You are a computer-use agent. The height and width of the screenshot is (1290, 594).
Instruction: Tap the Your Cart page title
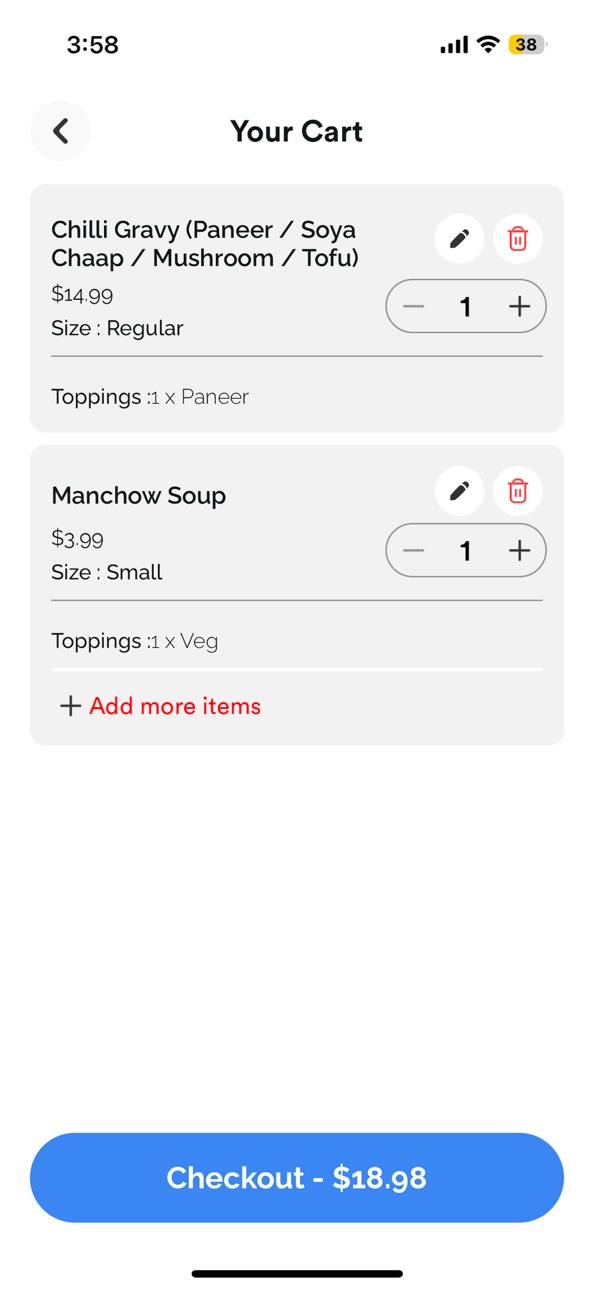pyautogui.click(x=296, y=131)
